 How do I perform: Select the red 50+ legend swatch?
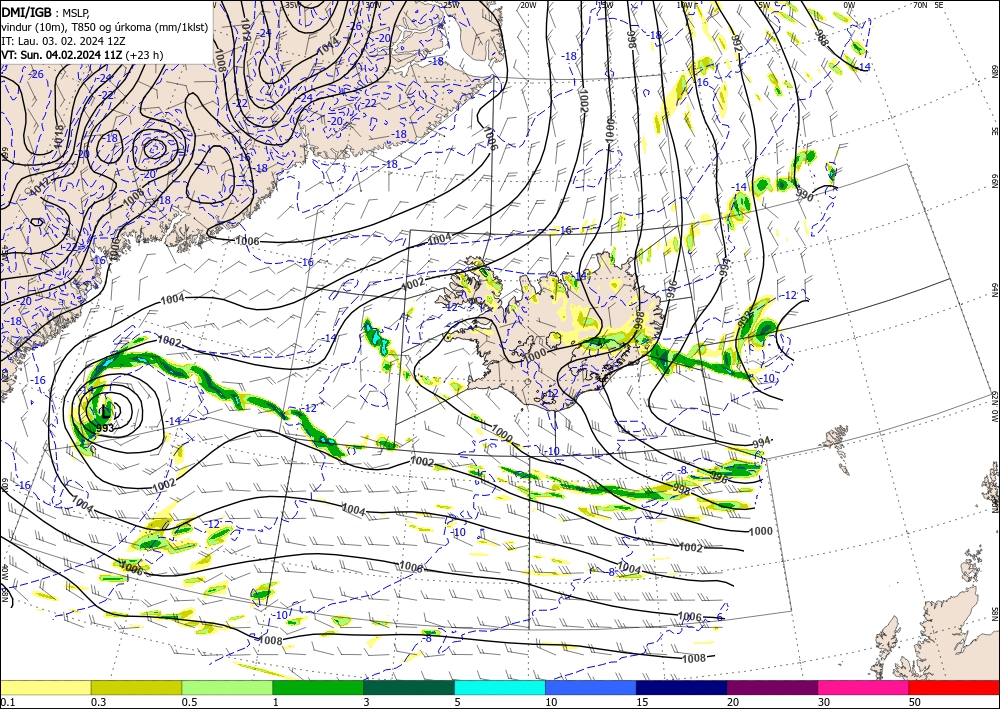[x=954, y=687]
